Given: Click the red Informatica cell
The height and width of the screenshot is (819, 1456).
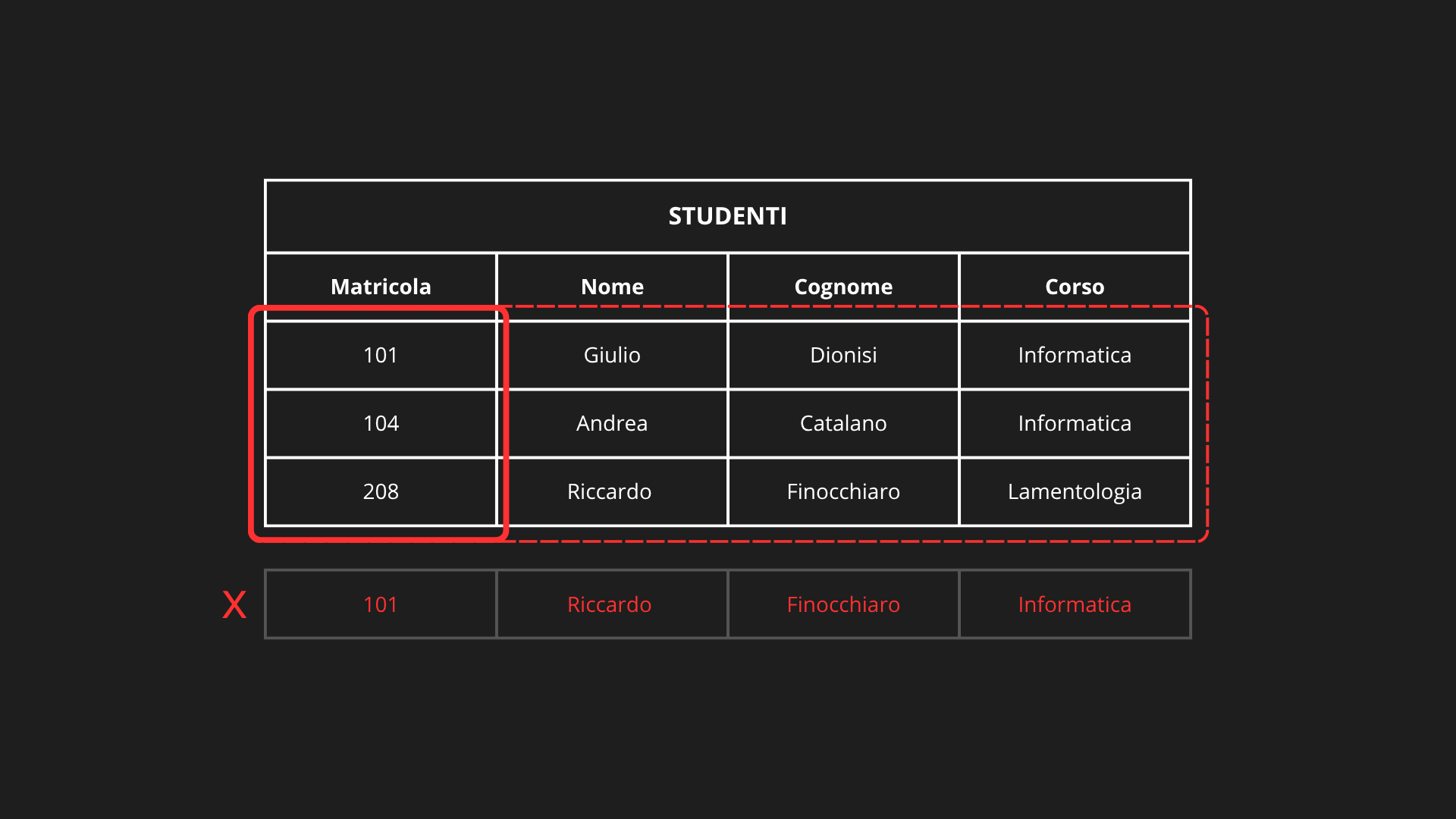Looking at the screenshot, I should [1075, 604].
